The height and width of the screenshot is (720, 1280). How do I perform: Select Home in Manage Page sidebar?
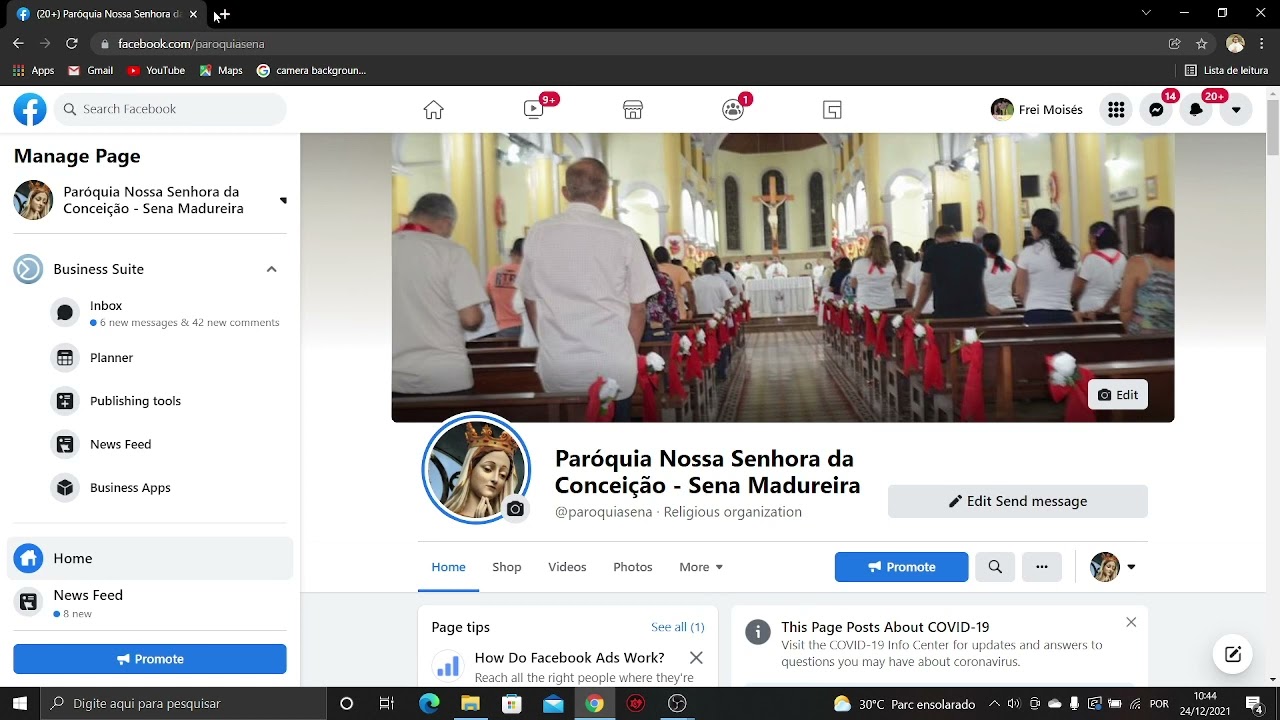pyautogui.click(x=150, y=558)
